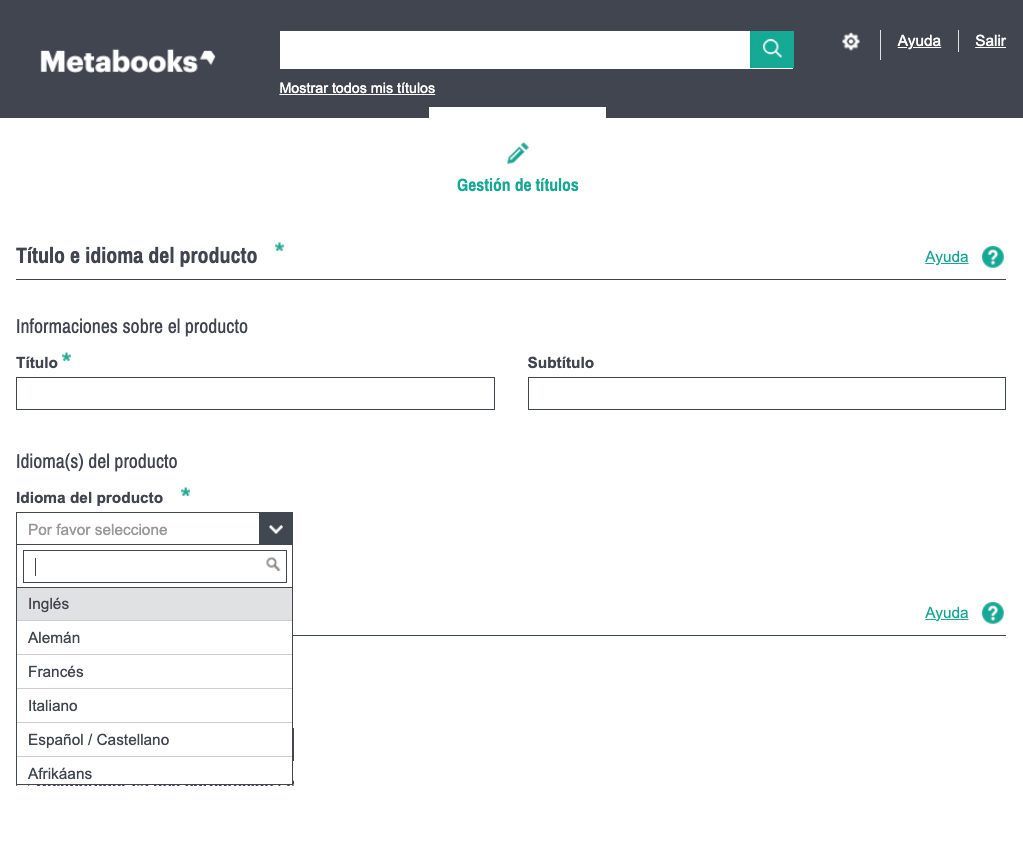
Task: Select Inglés from the language list
Action: point(154,604)
